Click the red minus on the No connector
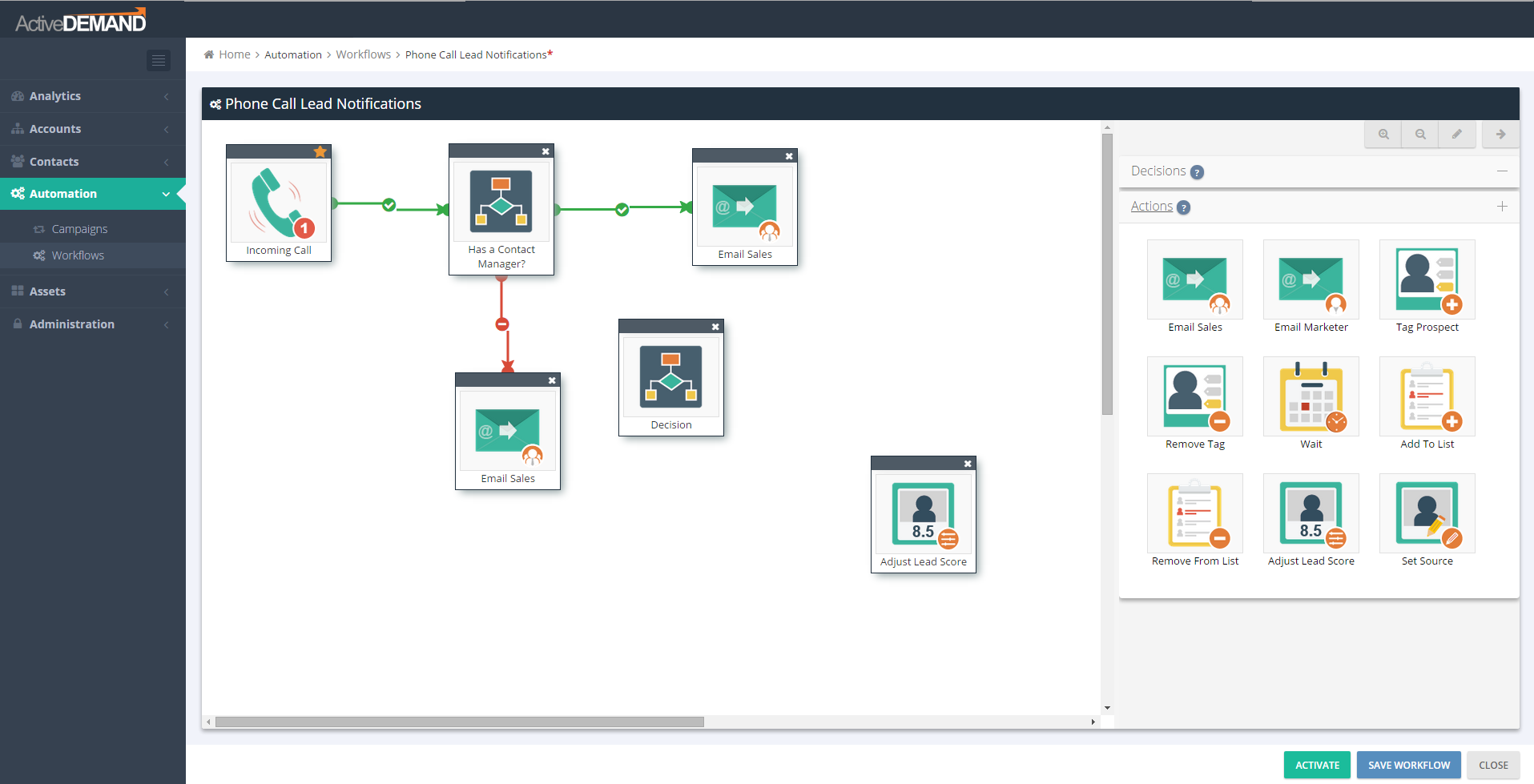 tap(502, 324)
